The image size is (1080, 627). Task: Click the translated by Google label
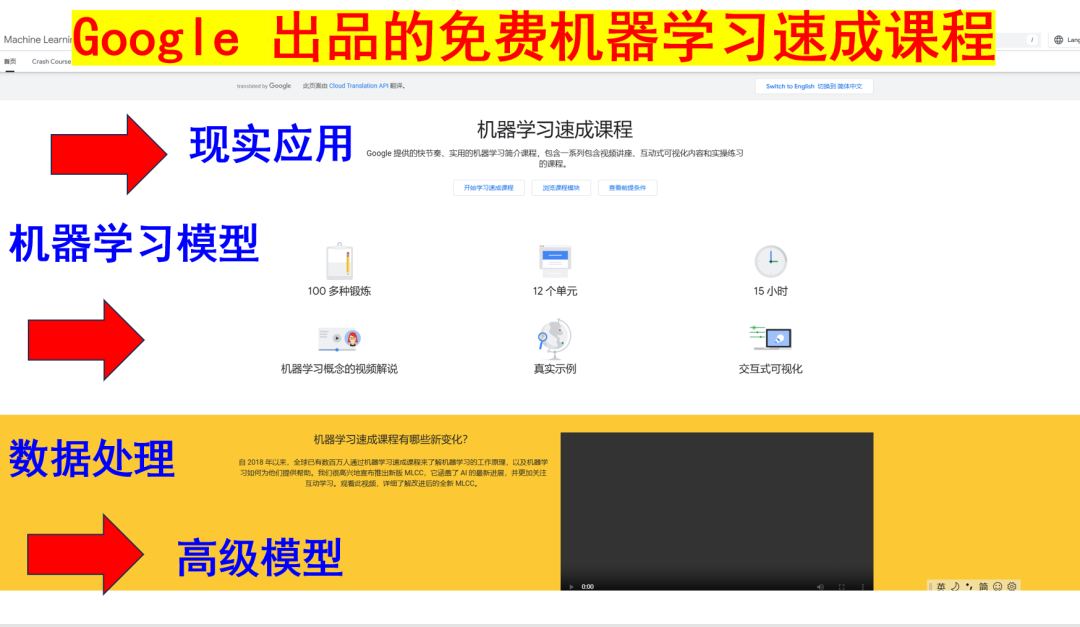pyautogui.click(x=264, y=86)
